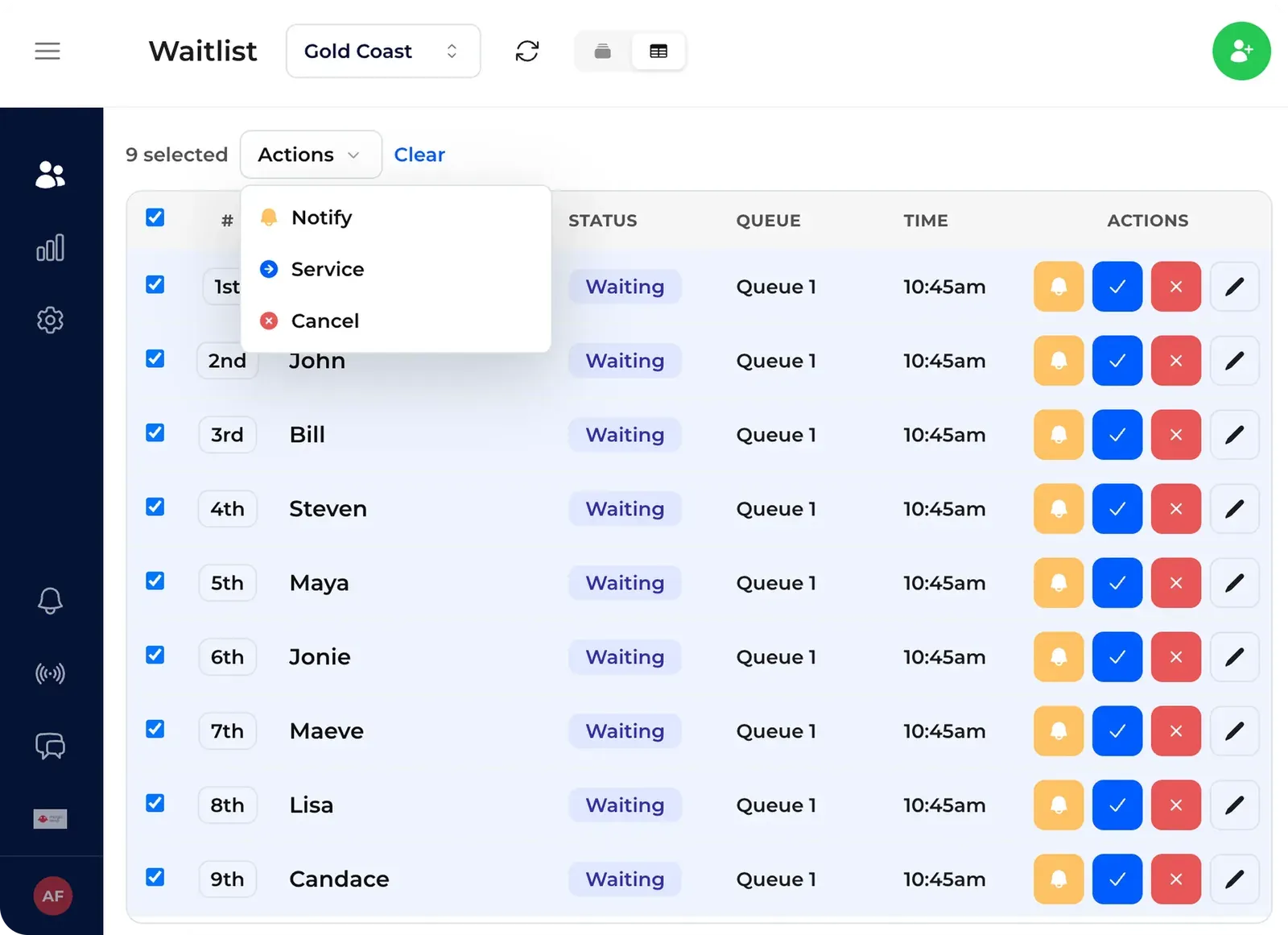Click the Waitlist page title
This screenshot has height=935, width=1288.
[203, 52]
